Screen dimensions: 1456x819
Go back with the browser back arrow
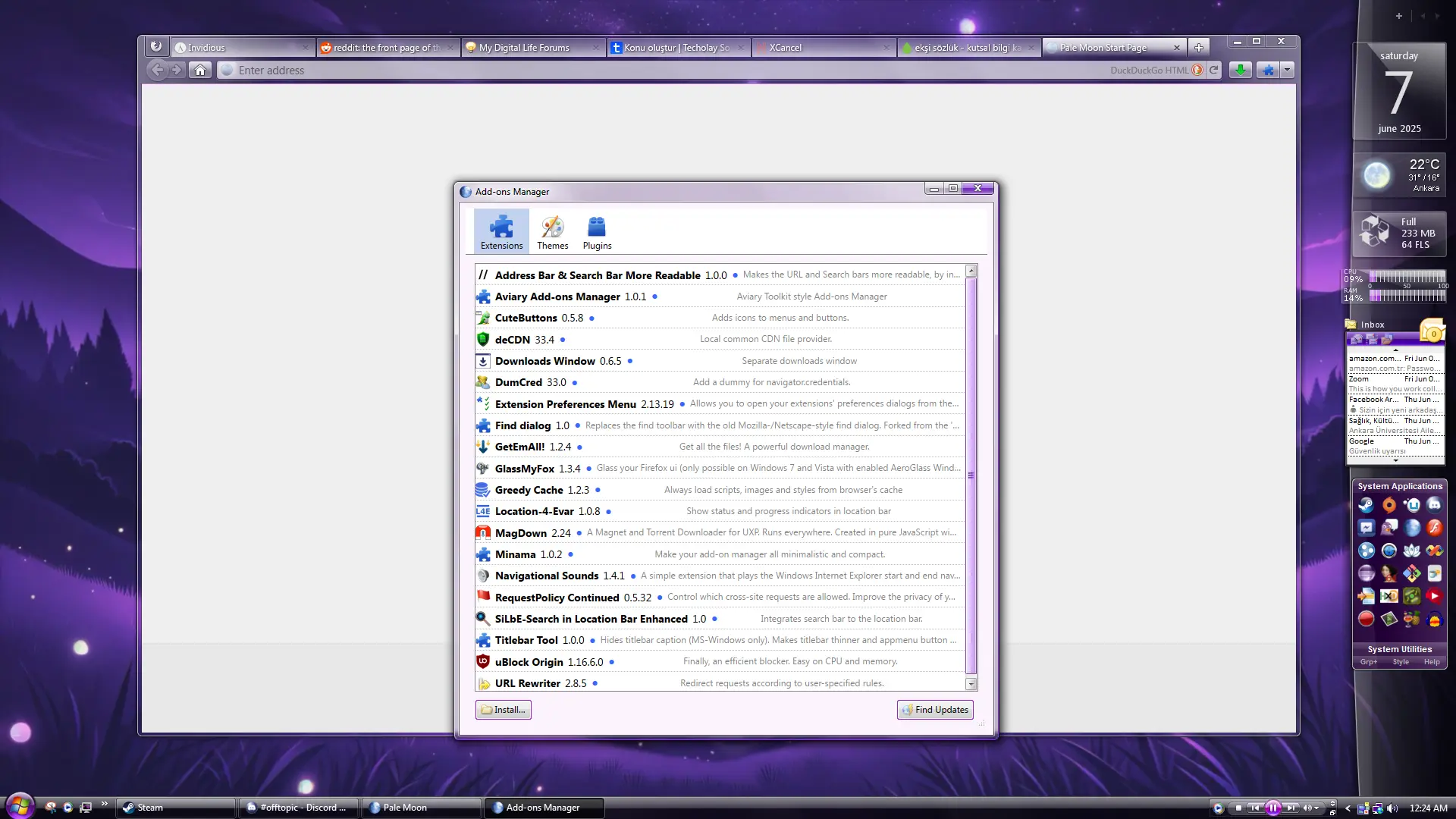pos(157,70)
